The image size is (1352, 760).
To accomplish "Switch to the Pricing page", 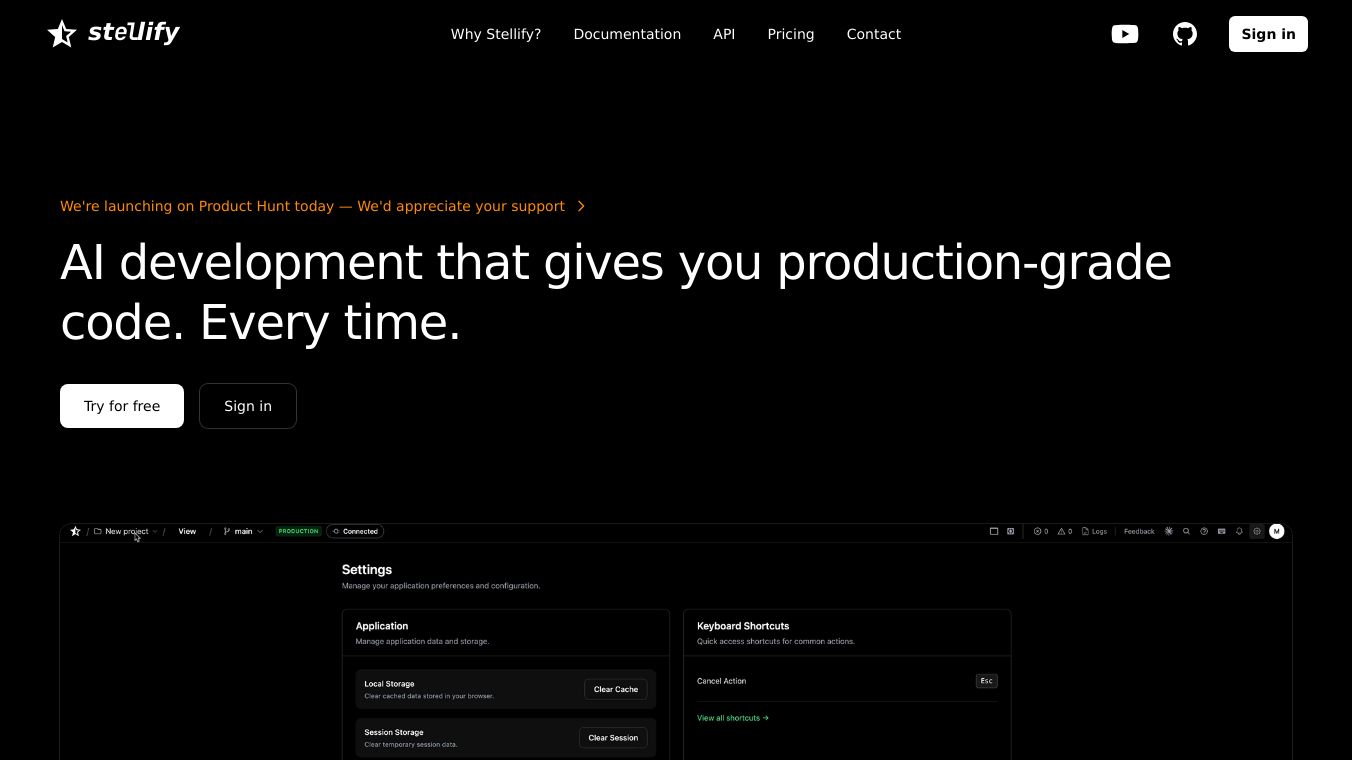I will pyautogui.click(x=790, y=34).
